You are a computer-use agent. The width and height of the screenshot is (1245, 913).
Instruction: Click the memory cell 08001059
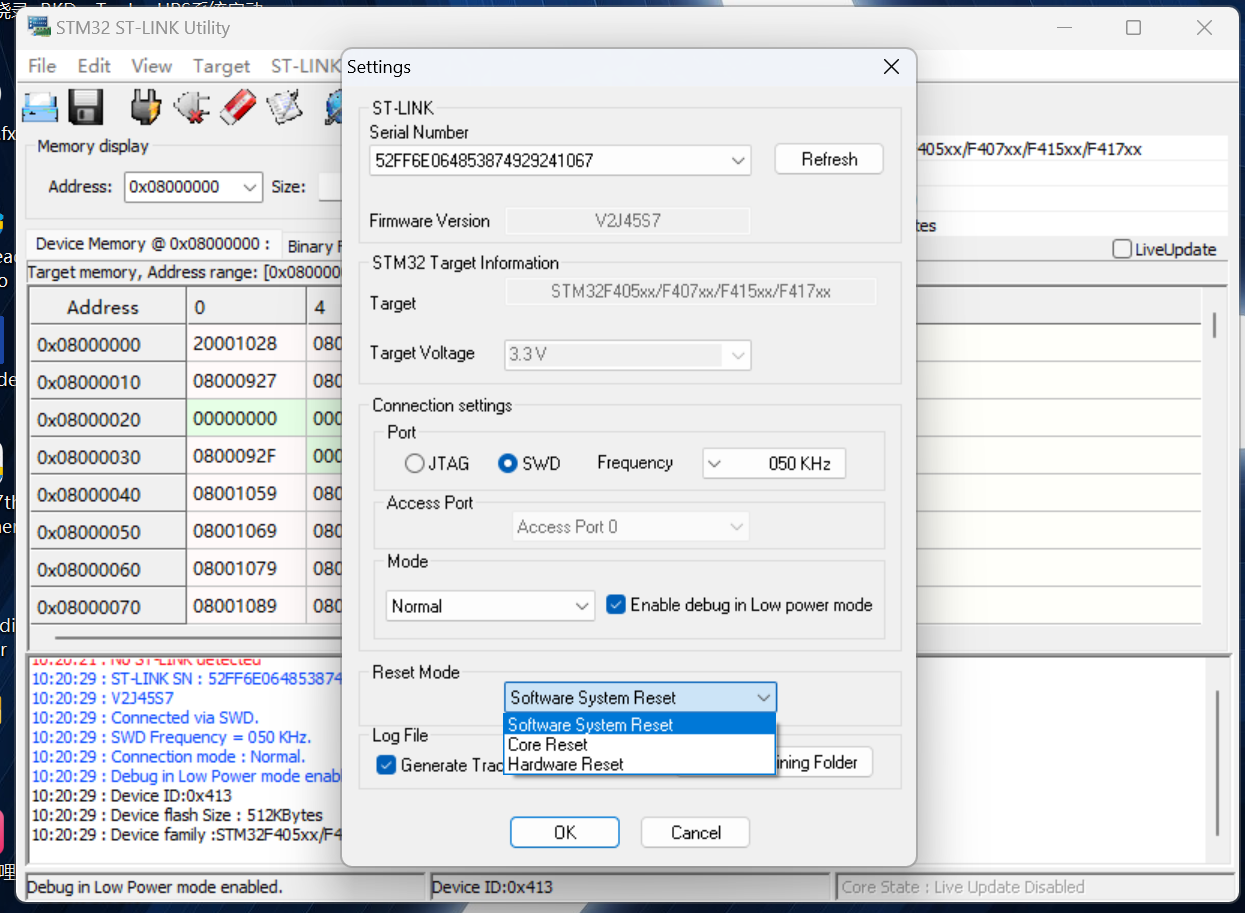pyautogui.click(x=246, y=495)
